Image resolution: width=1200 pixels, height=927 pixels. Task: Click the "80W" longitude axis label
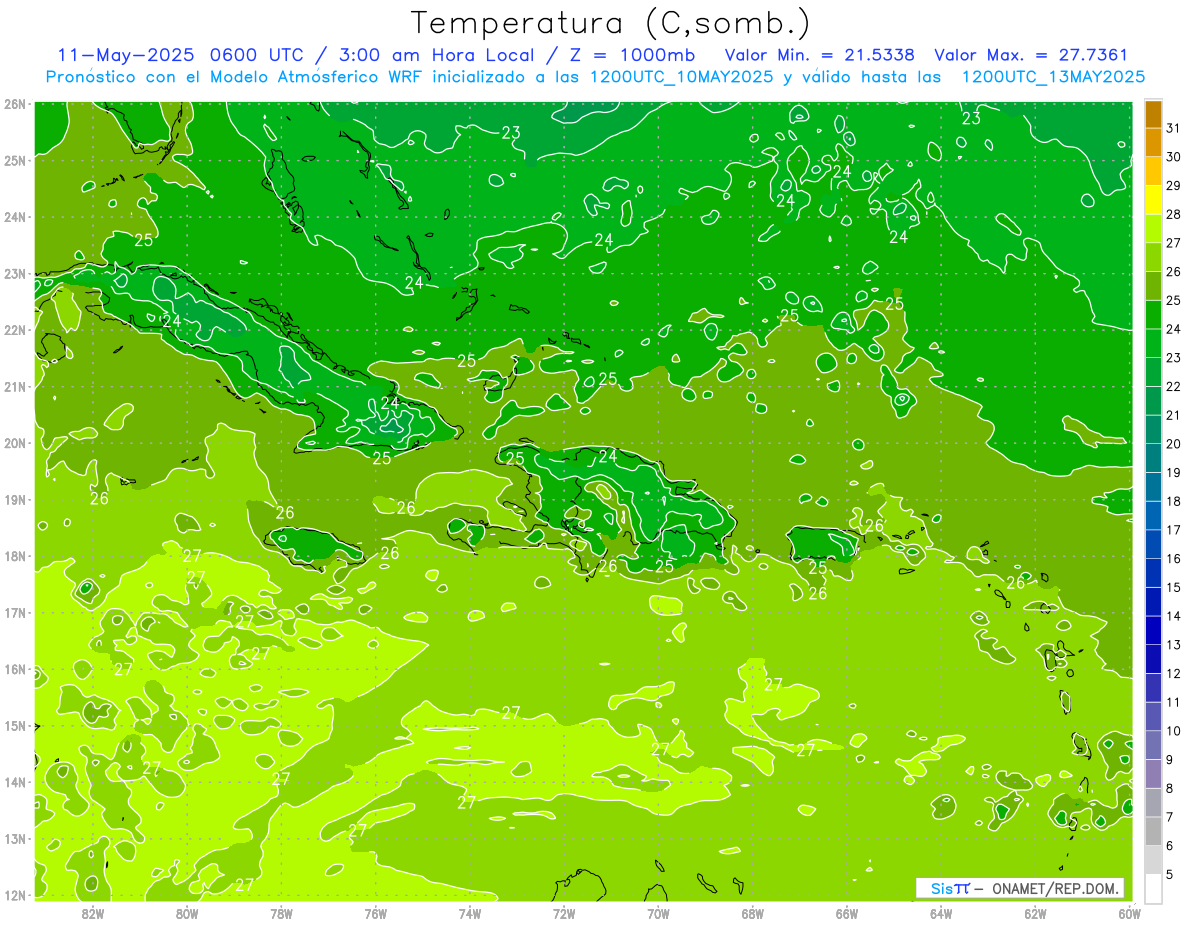click(187, 913)
